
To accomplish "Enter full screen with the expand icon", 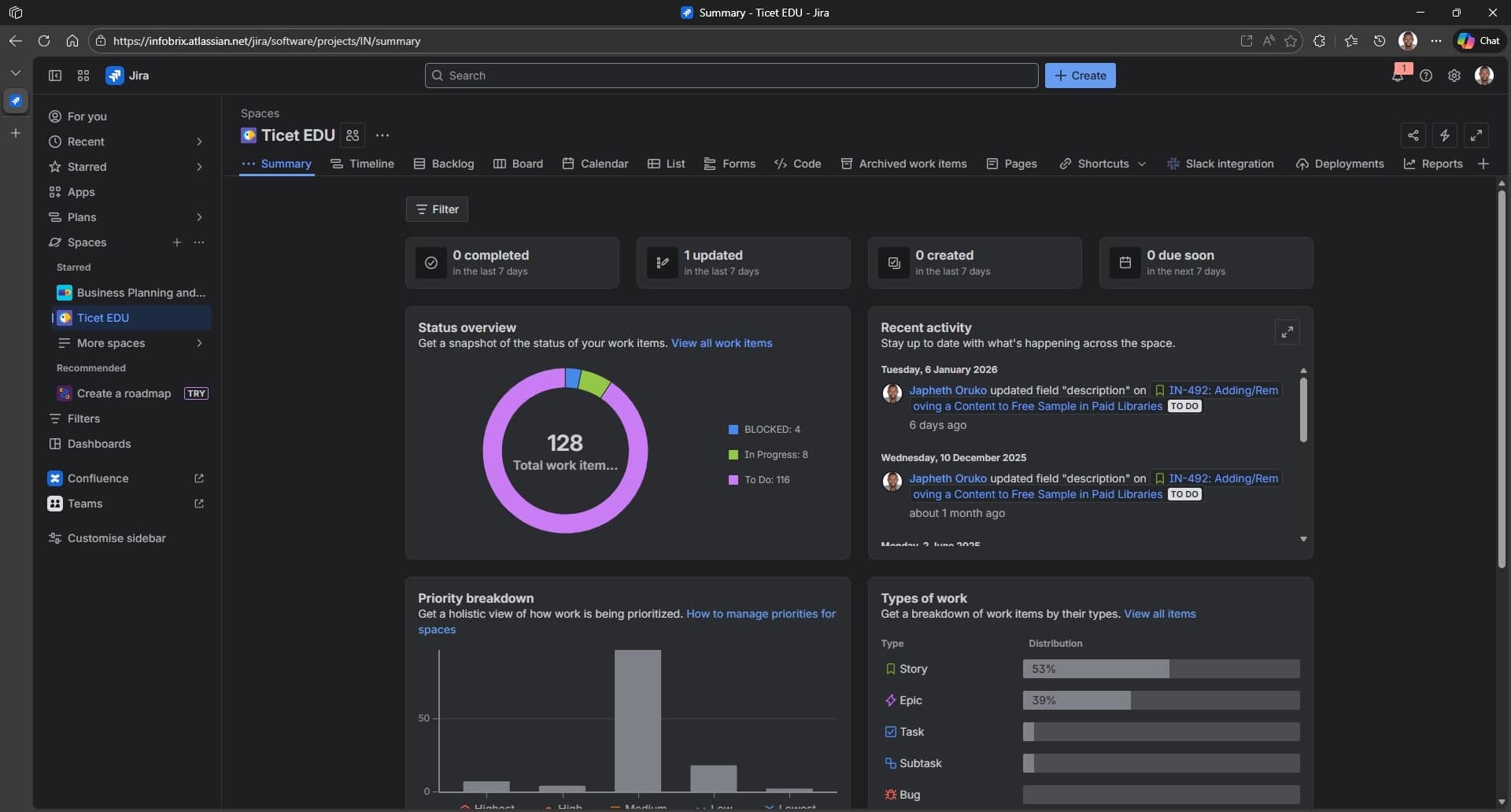I will 1476,135.
